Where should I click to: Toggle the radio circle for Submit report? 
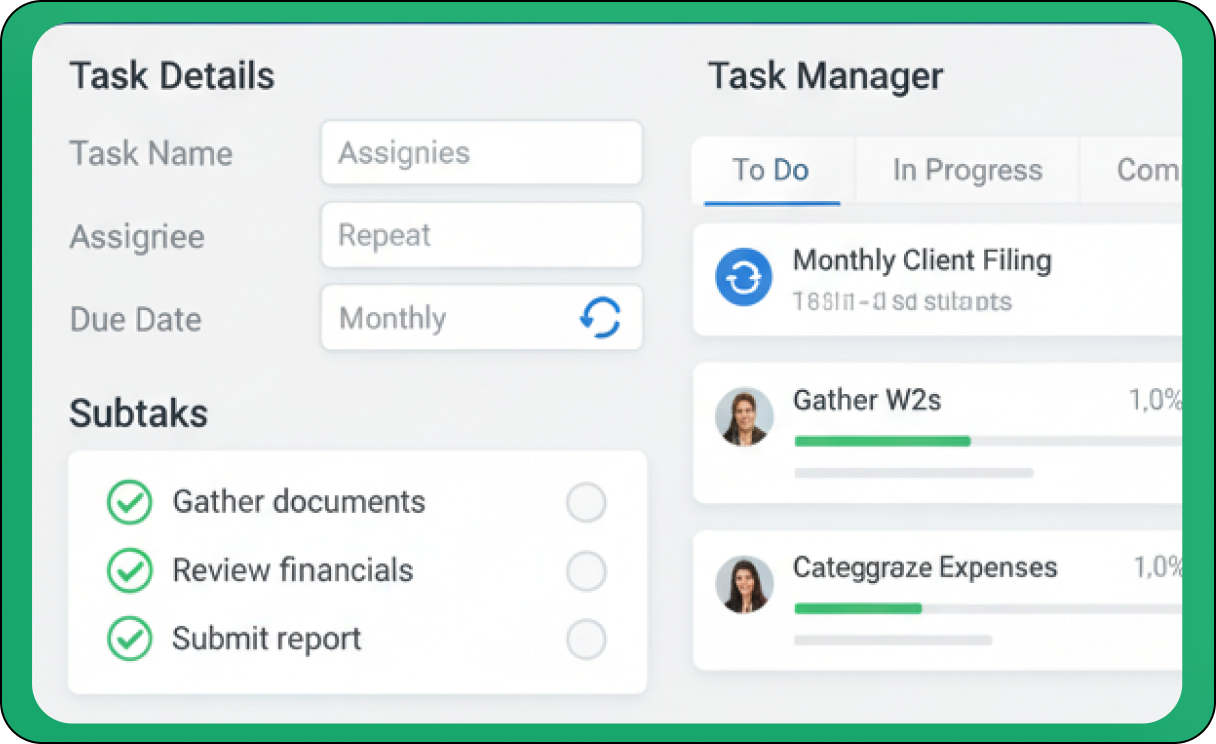coord(586,640)
